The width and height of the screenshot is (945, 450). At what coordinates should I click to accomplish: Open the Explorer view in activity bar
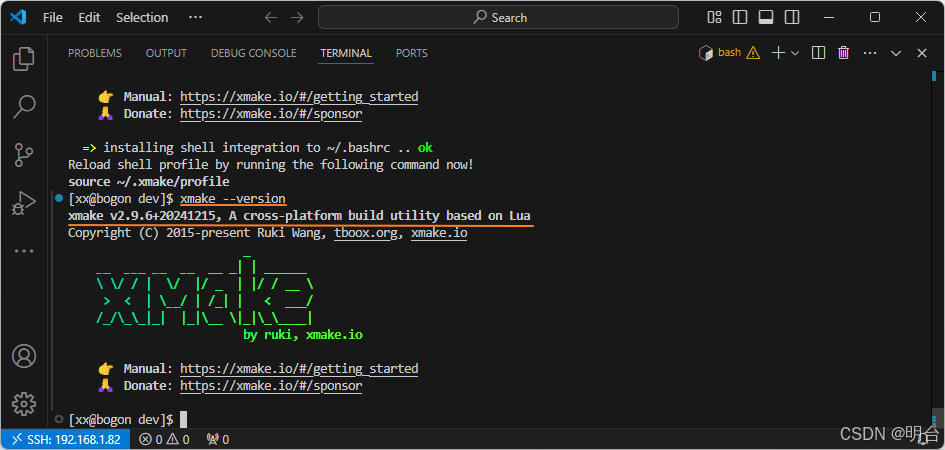tap(24, 58)
